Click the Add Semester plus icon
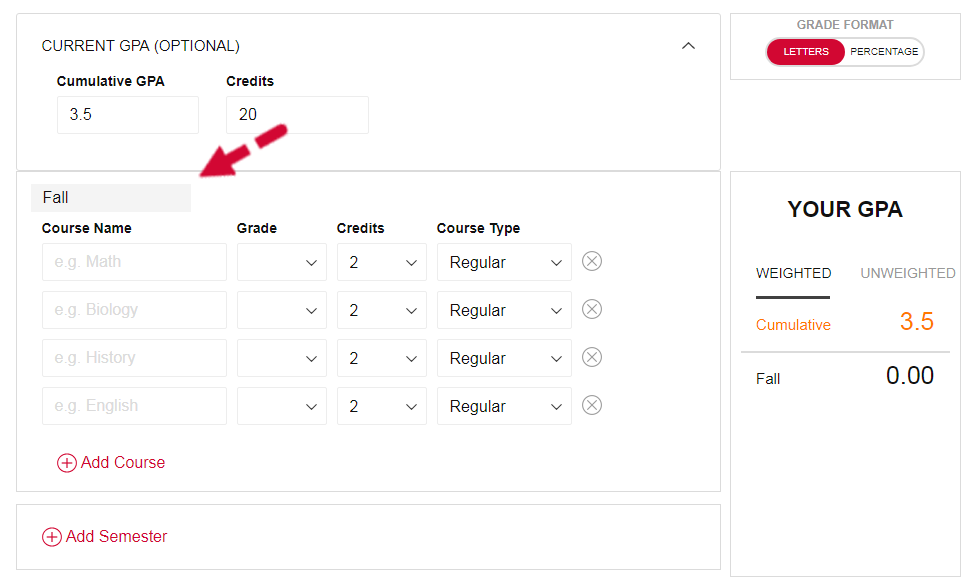 click(52, 537)
